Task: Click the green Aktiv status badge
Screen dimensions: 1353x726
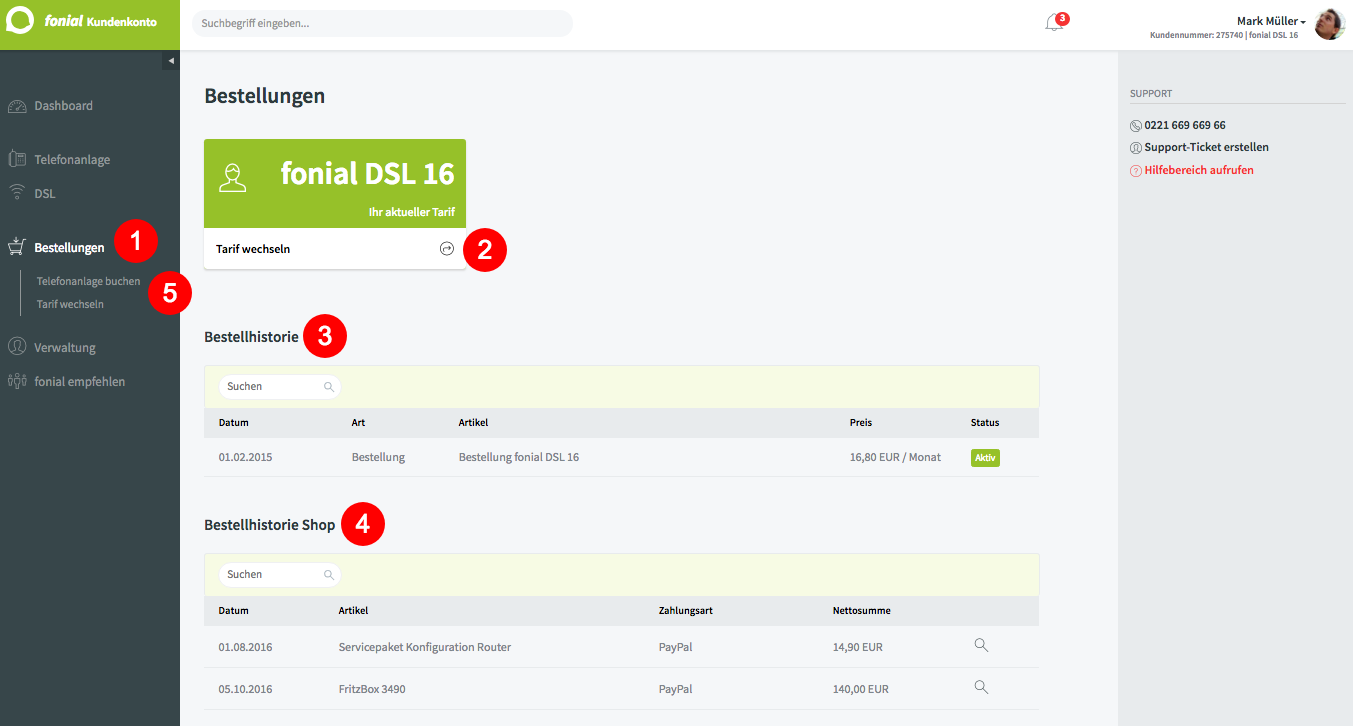Action: point(985,458)
